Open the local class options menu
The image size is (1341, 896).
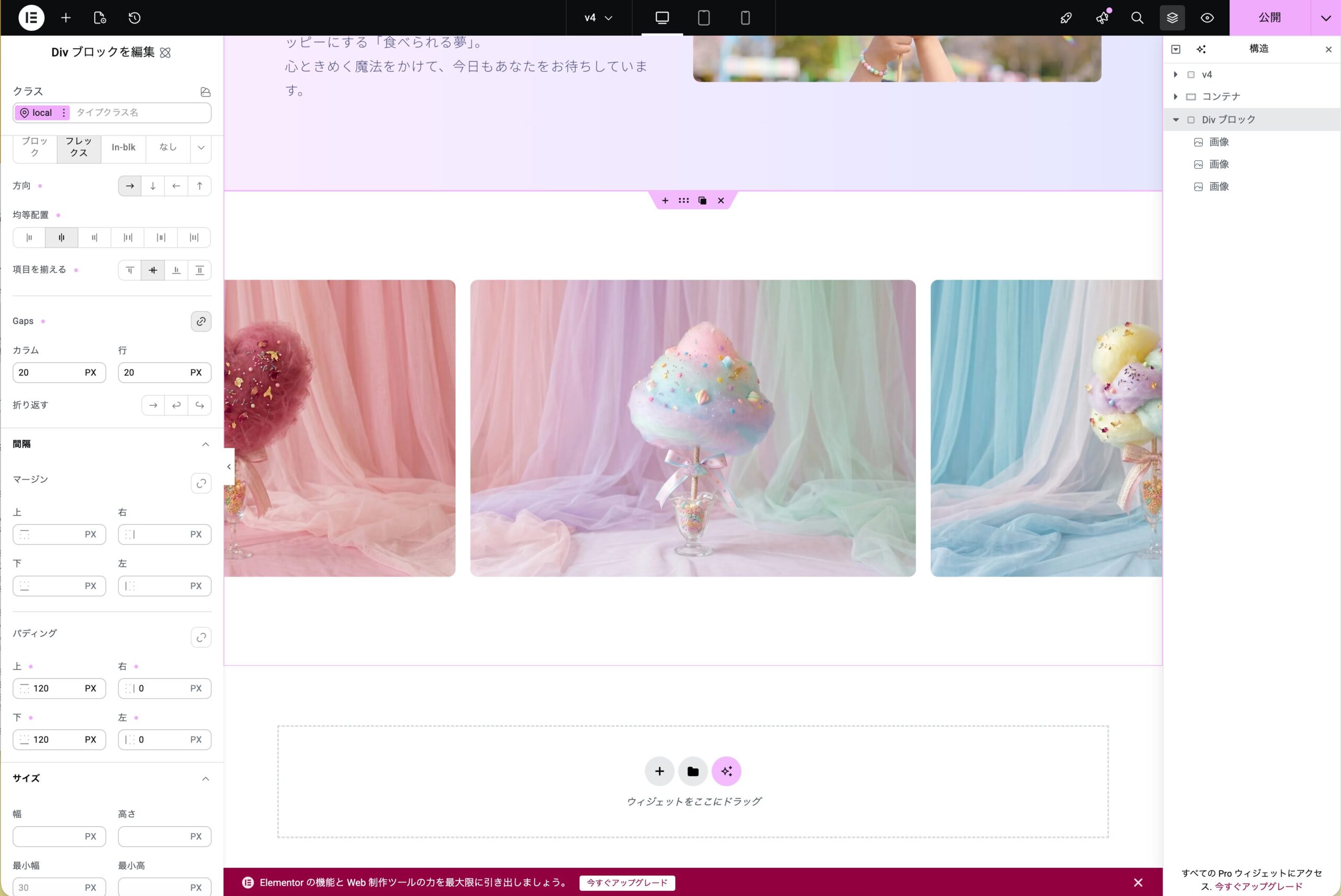tap(63, 113)
